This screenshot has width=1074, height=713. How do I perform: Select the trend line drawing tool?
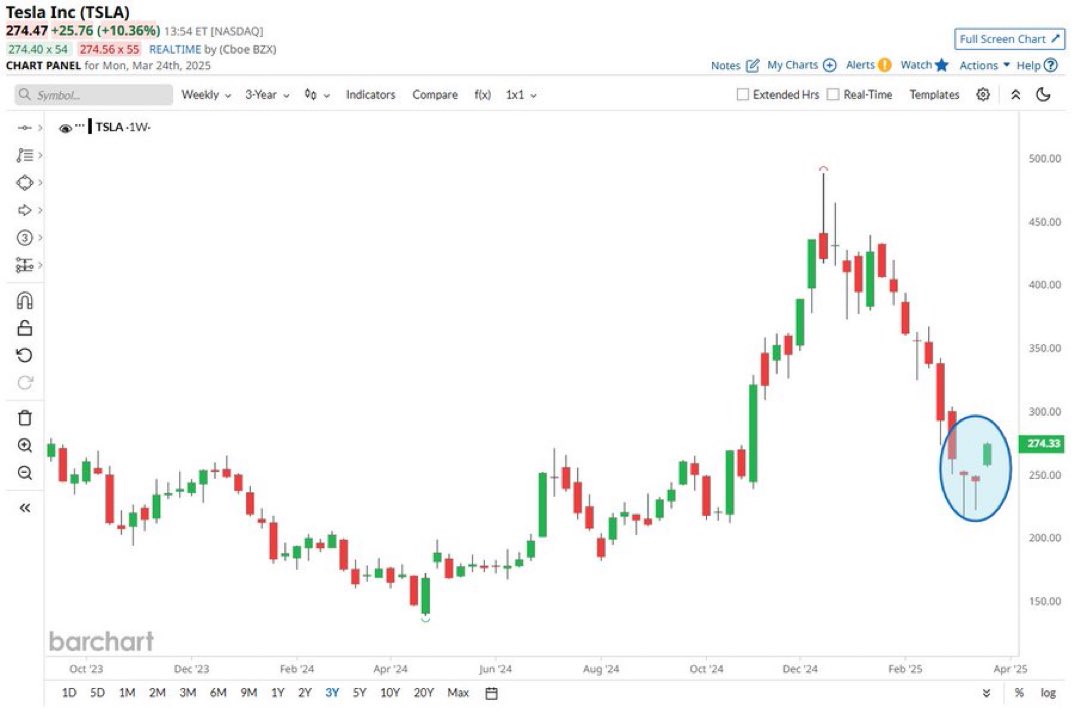(25, 128)
